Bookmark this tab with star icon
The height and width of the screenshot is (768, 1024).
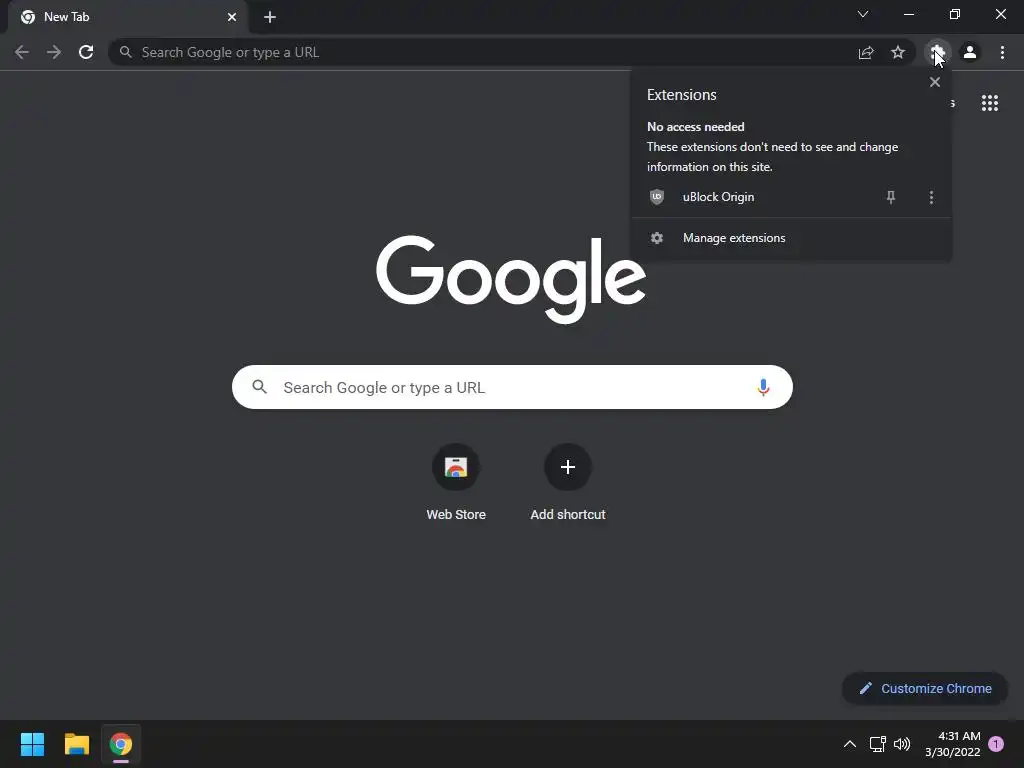pyautogui.click(x=898, y=52)
